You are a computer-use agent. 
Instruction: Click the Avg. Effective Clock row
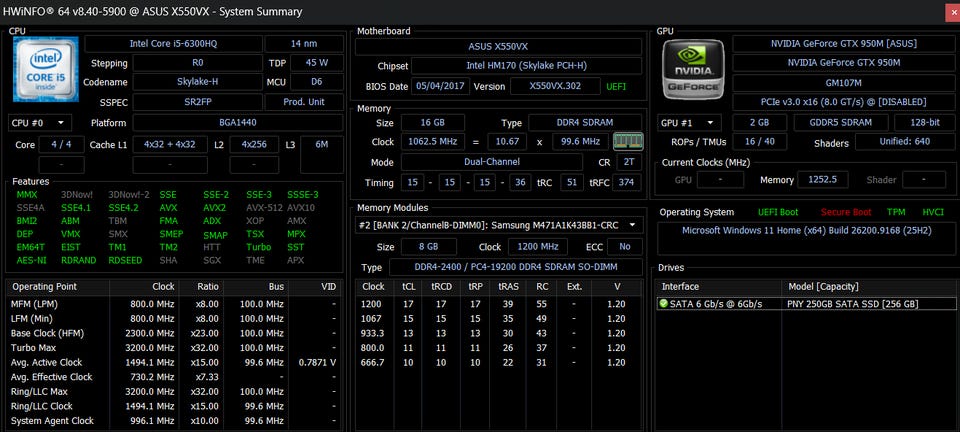(x=174, y=377)
